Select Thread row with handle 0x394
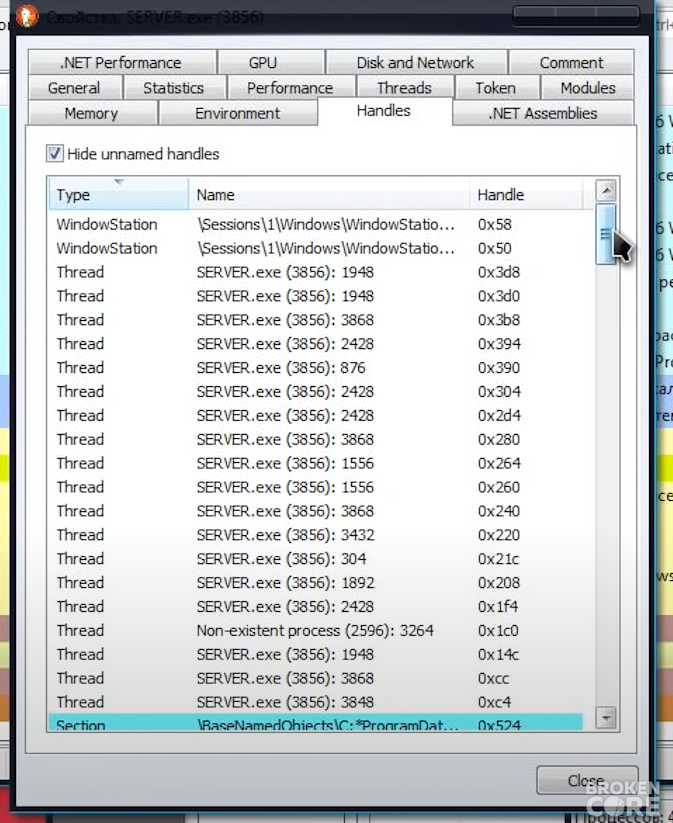 [x=316, y=344]
